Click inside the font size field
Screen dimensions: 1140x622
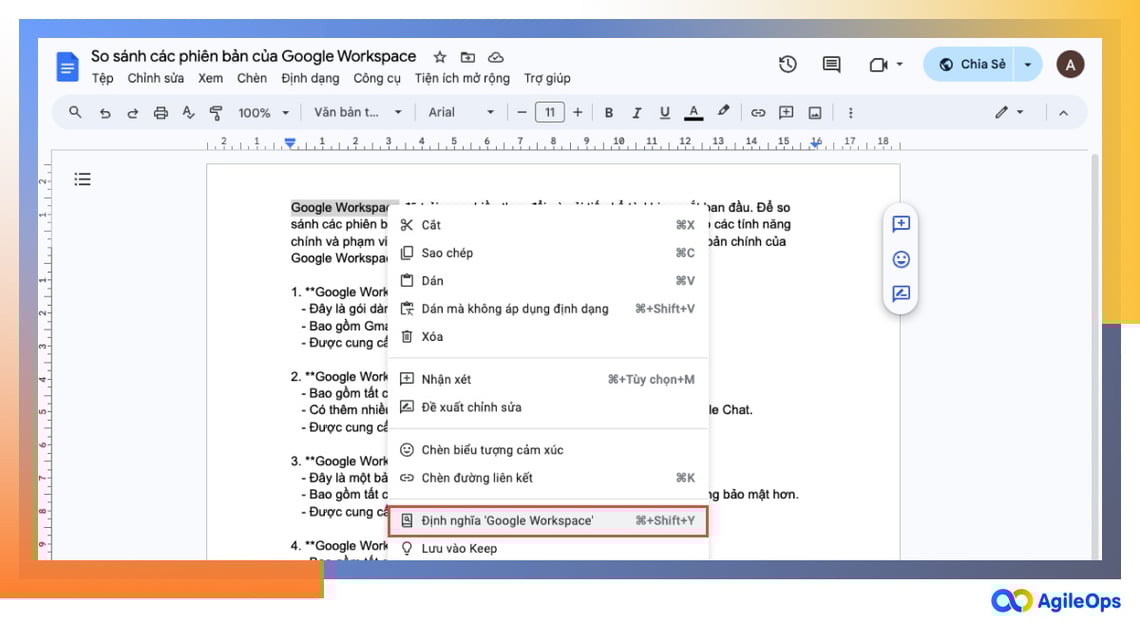pos(549,112)
